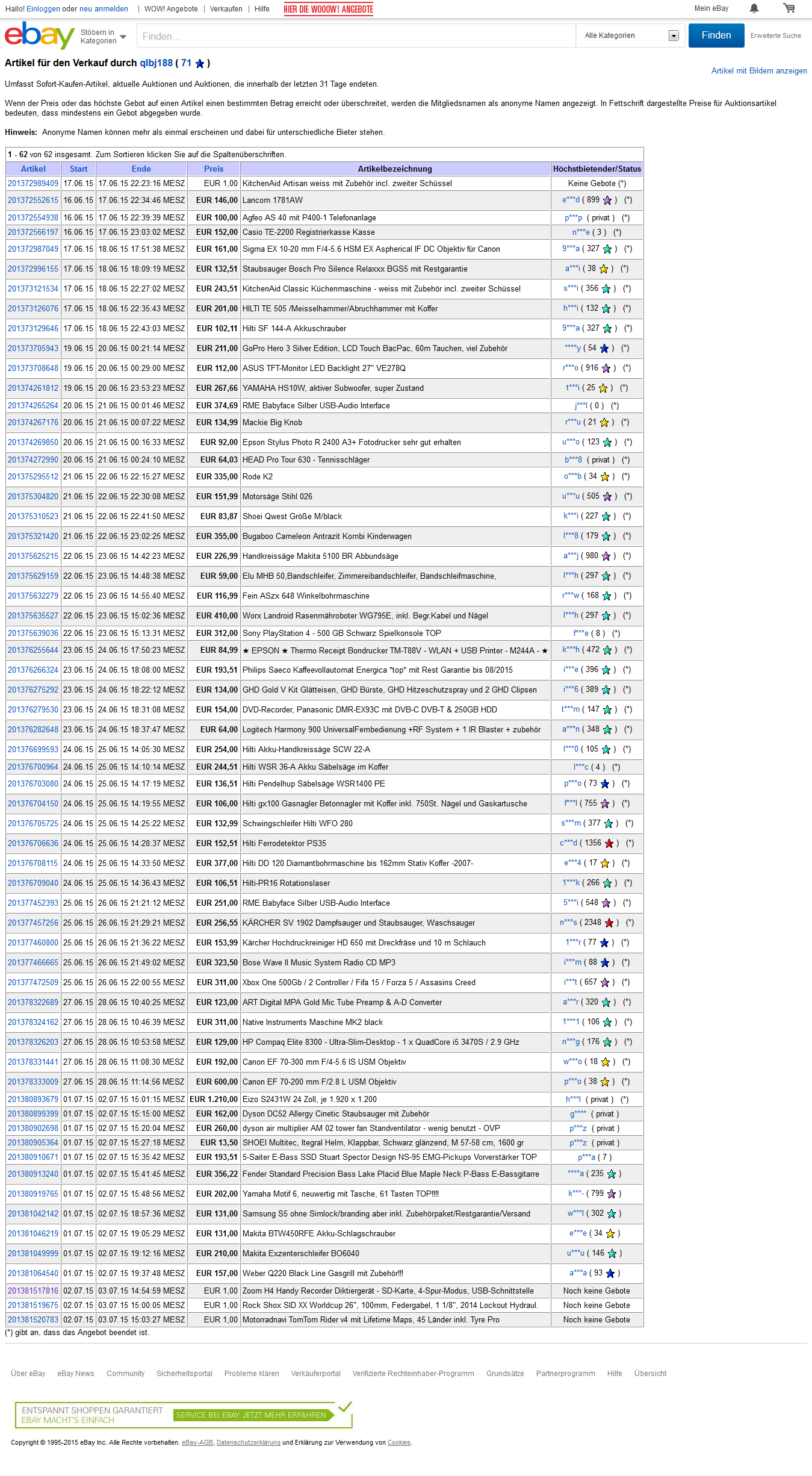Click the eBay logo

click(40, 36)
